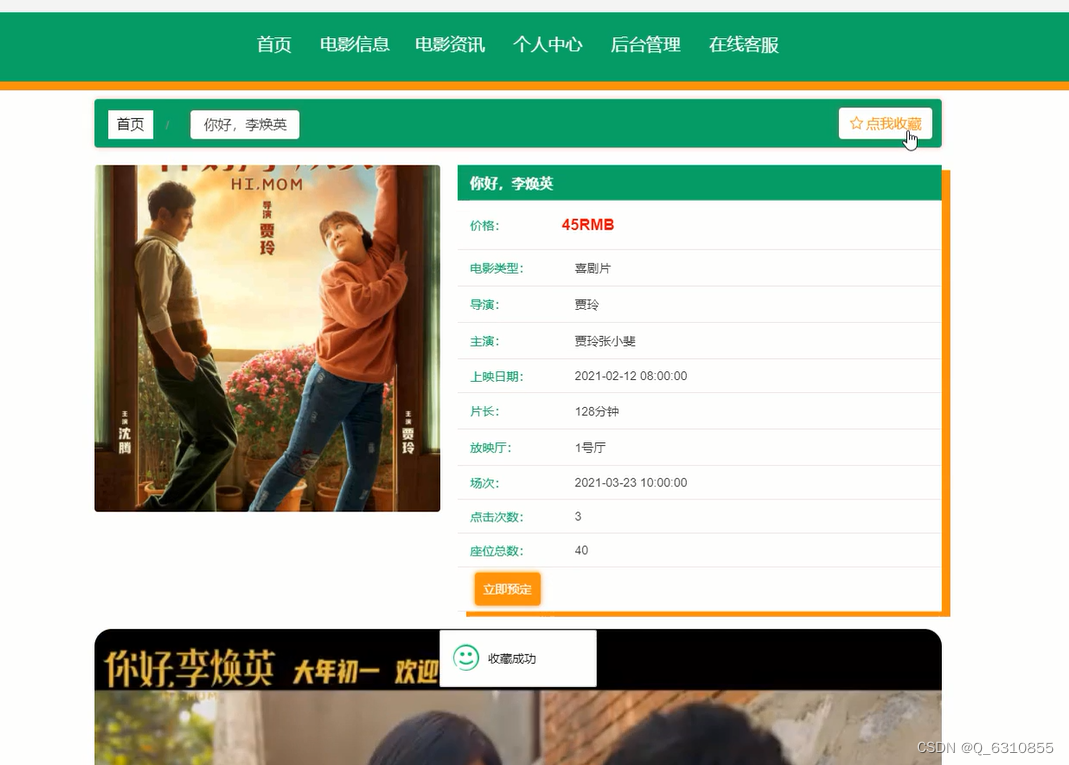Click the 点我收藏 favorite button
Viewport: 1069px width, 765px height.
tap(886, 123)
